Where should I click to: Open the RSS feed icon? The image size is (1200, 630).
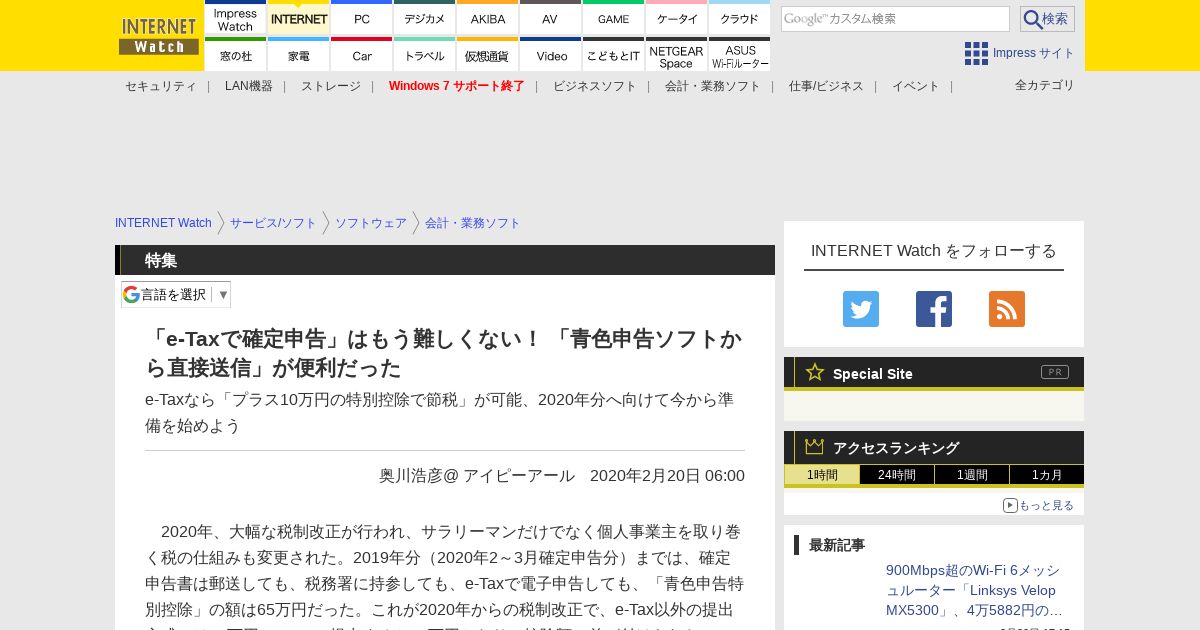(1007, 309)
